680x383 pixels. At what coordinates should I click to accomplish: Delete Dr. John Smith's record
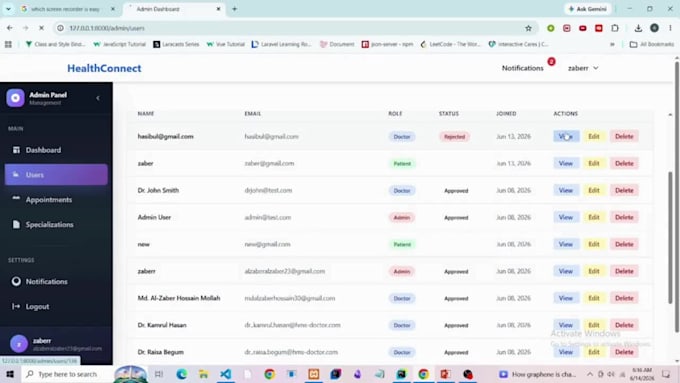(624, 190)
